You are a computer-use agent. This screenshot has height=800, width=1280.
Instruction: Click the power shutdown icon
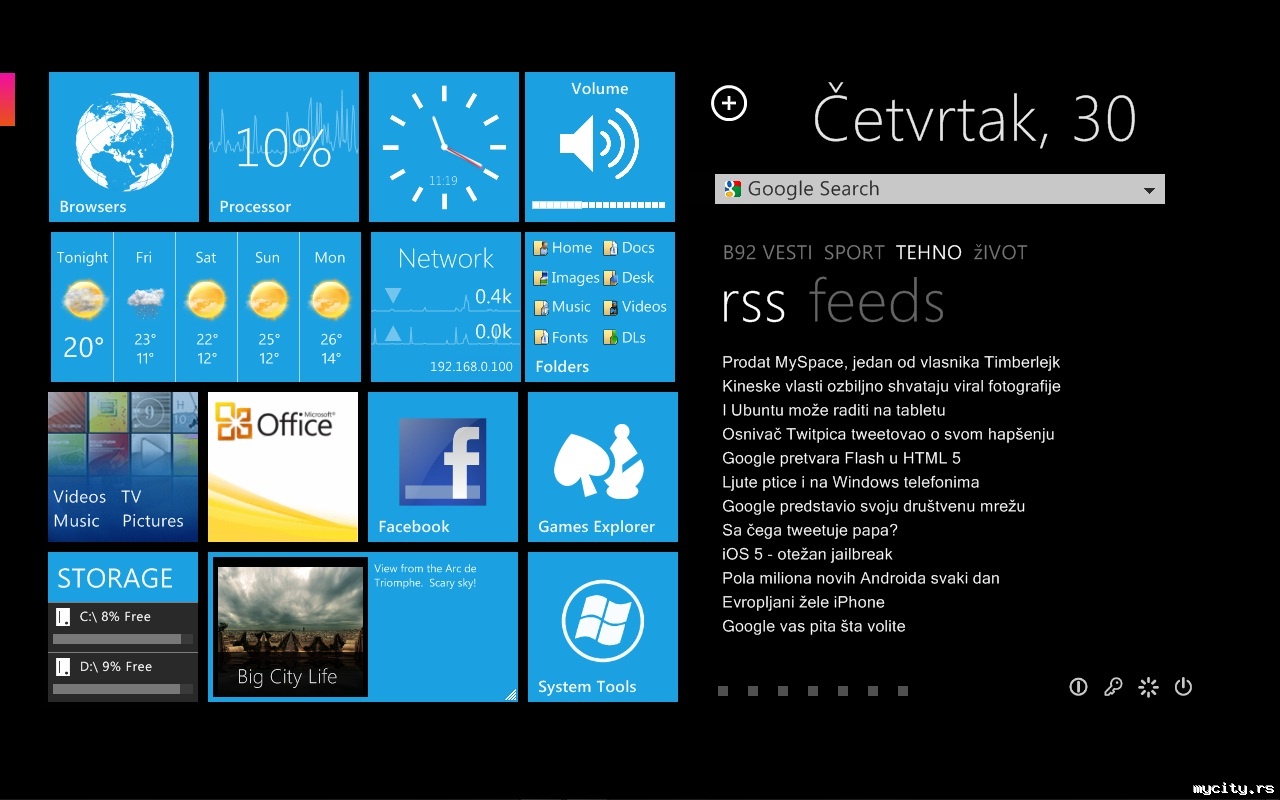point(1183,687)
